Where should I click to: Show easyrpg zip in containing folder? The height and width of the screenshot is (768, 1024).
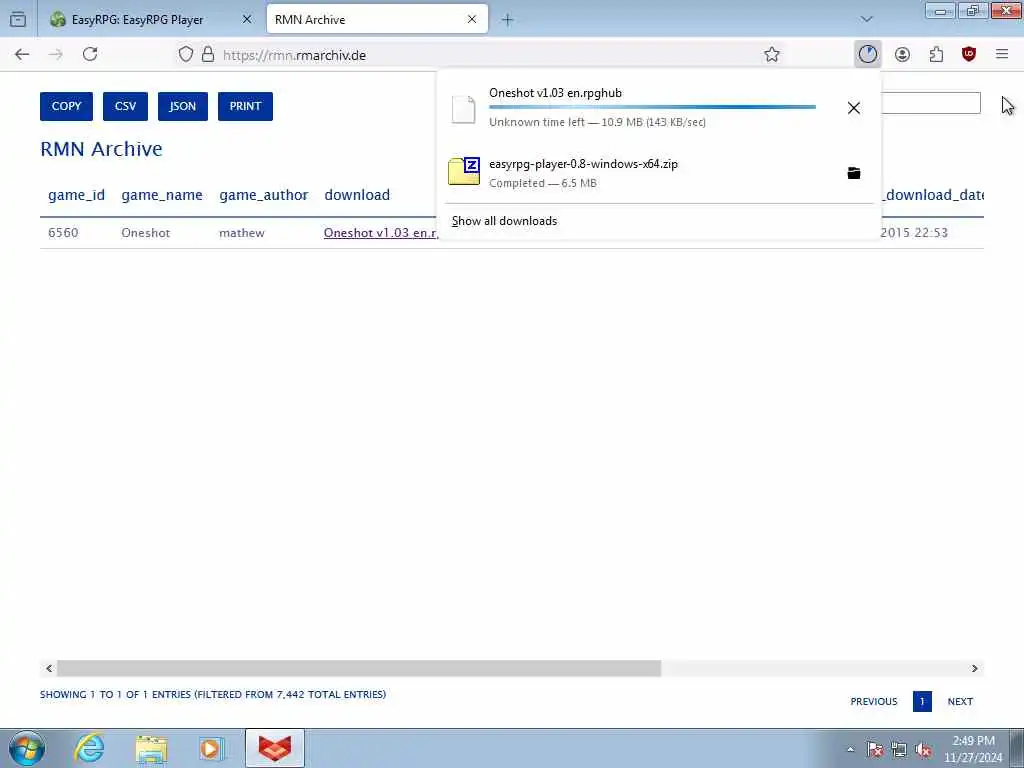tap(854, 172)
